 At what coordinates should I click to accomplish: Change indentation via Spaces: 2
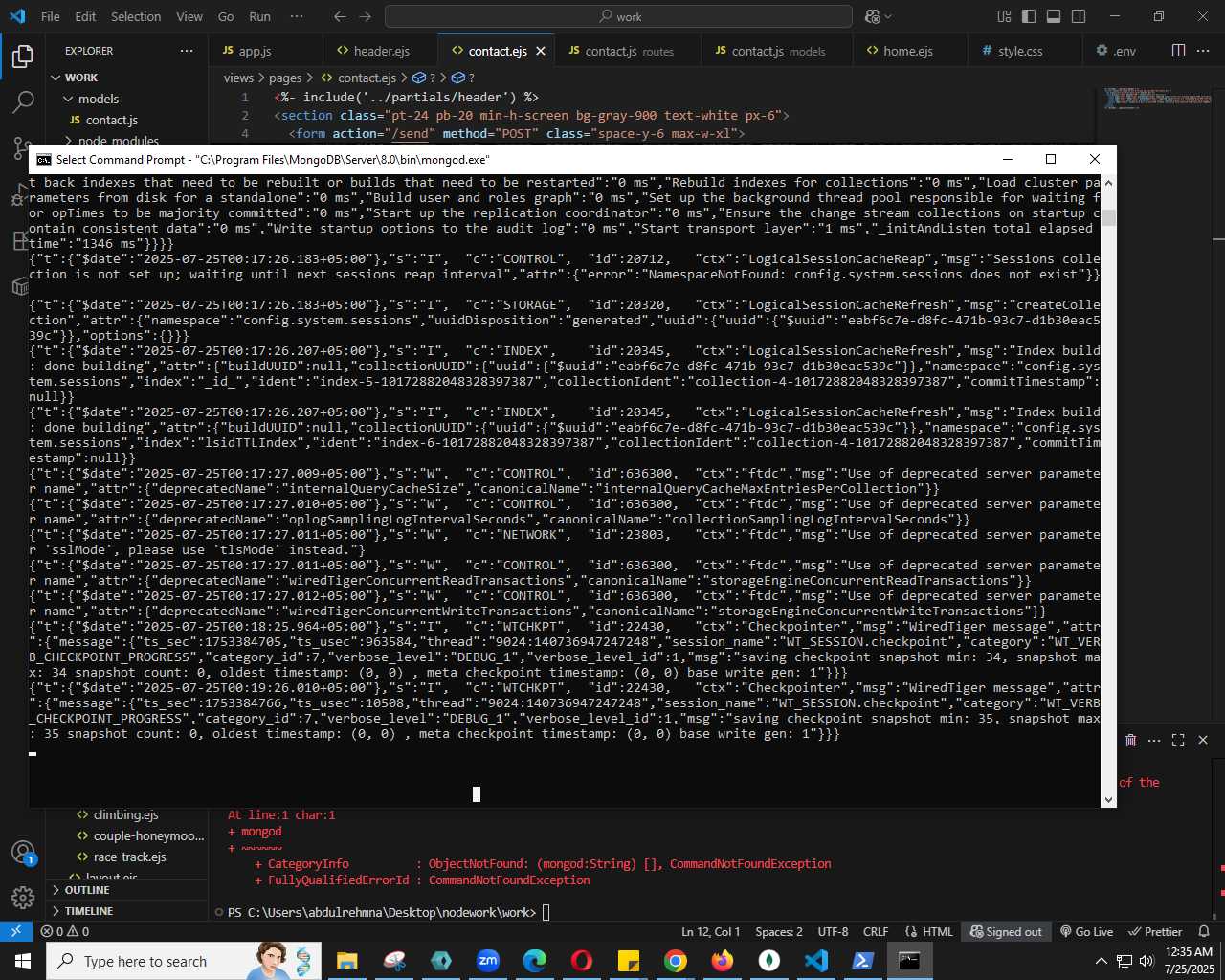[x=779, y=931]
